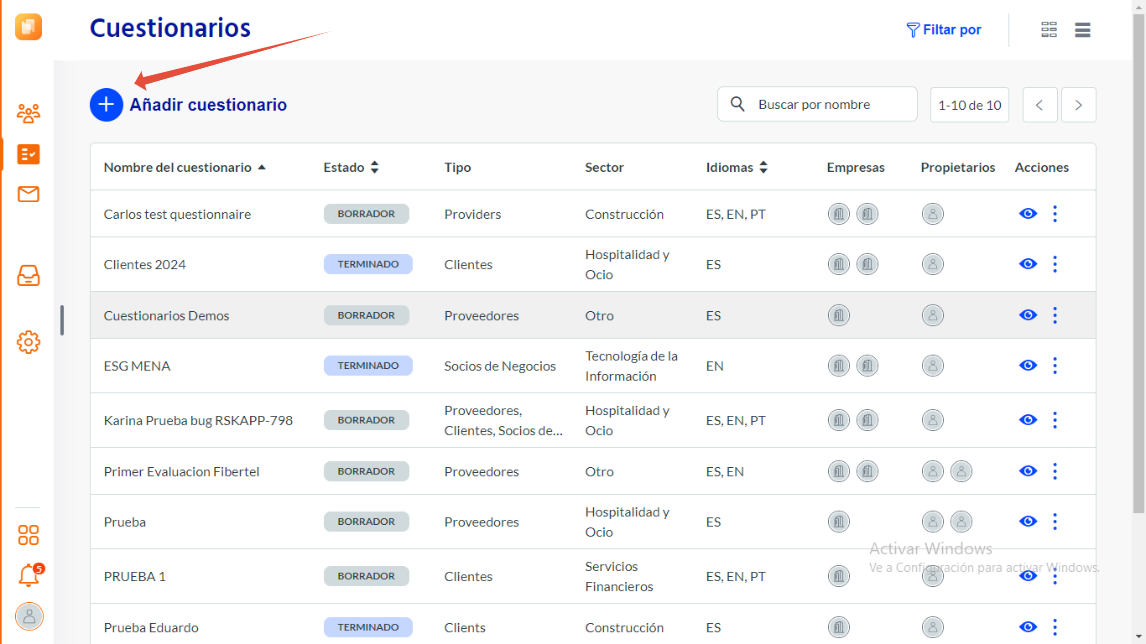Select 'Karina Prueba bug RSKAPP-798' name
1146x644 pixels.
click(x=198, y=420)
